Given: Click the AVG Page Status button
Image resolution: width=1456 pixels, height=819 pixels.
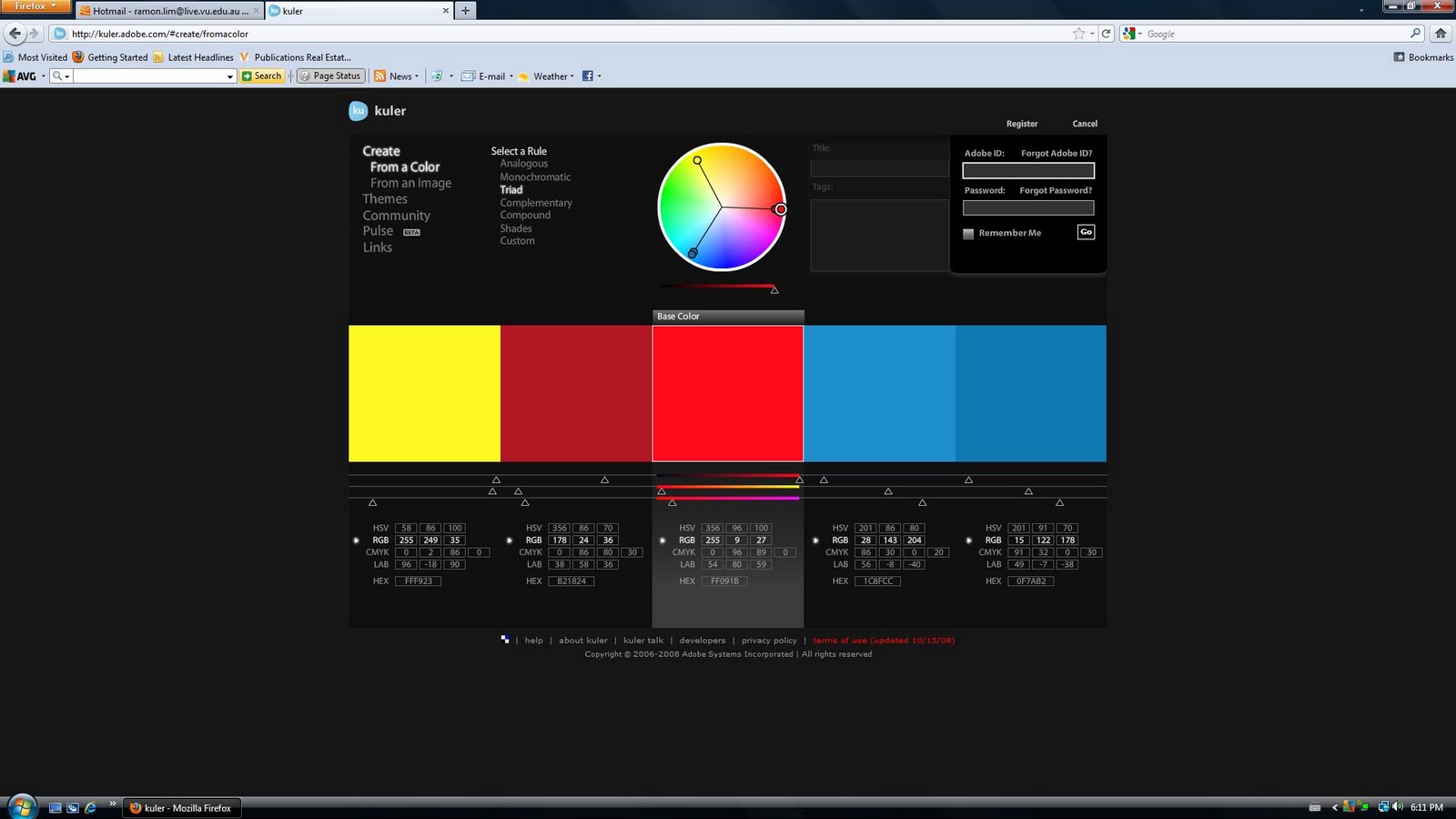Looking at the screenshot, I should (331, 76).
